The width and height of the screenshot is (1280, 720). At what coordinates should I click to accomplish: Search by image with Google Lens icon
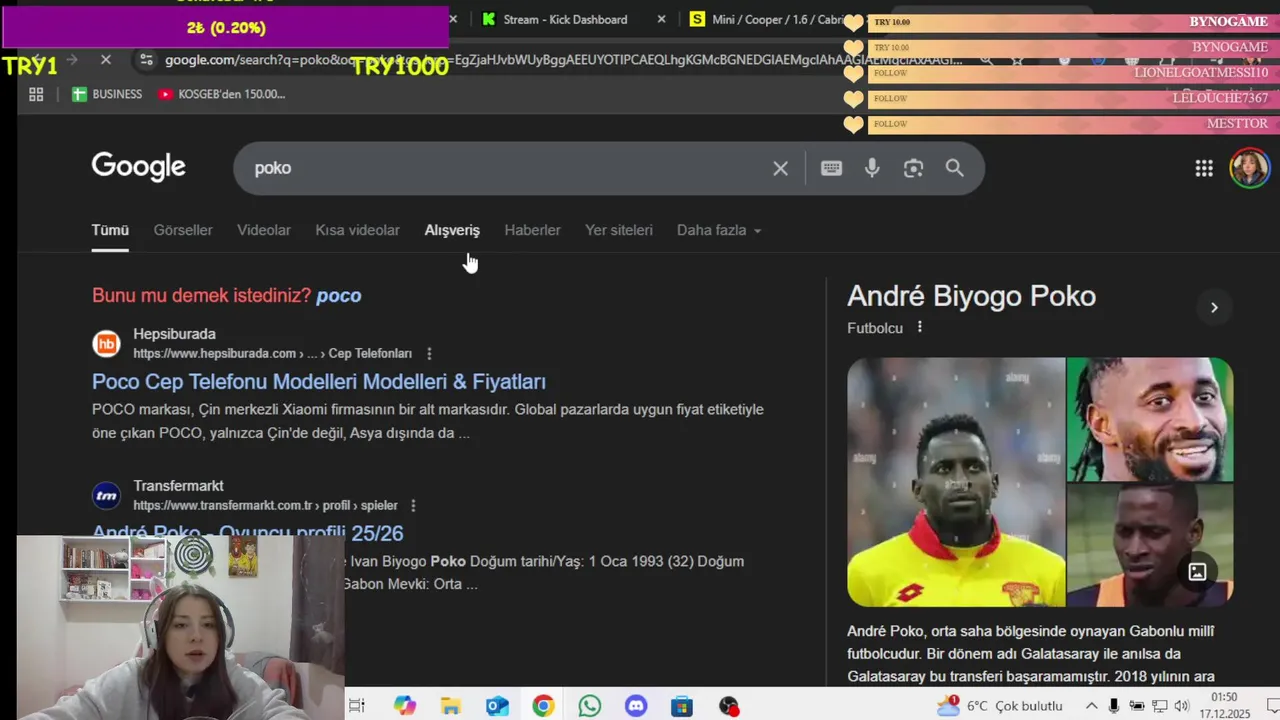tap(913, 168)
